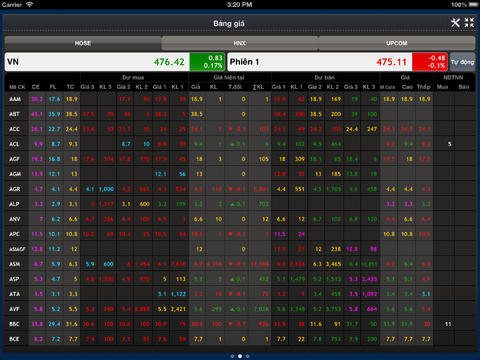This screenshot has width=480, height=360.
Task: Tap the T.đổi column header
Action: 235,87
